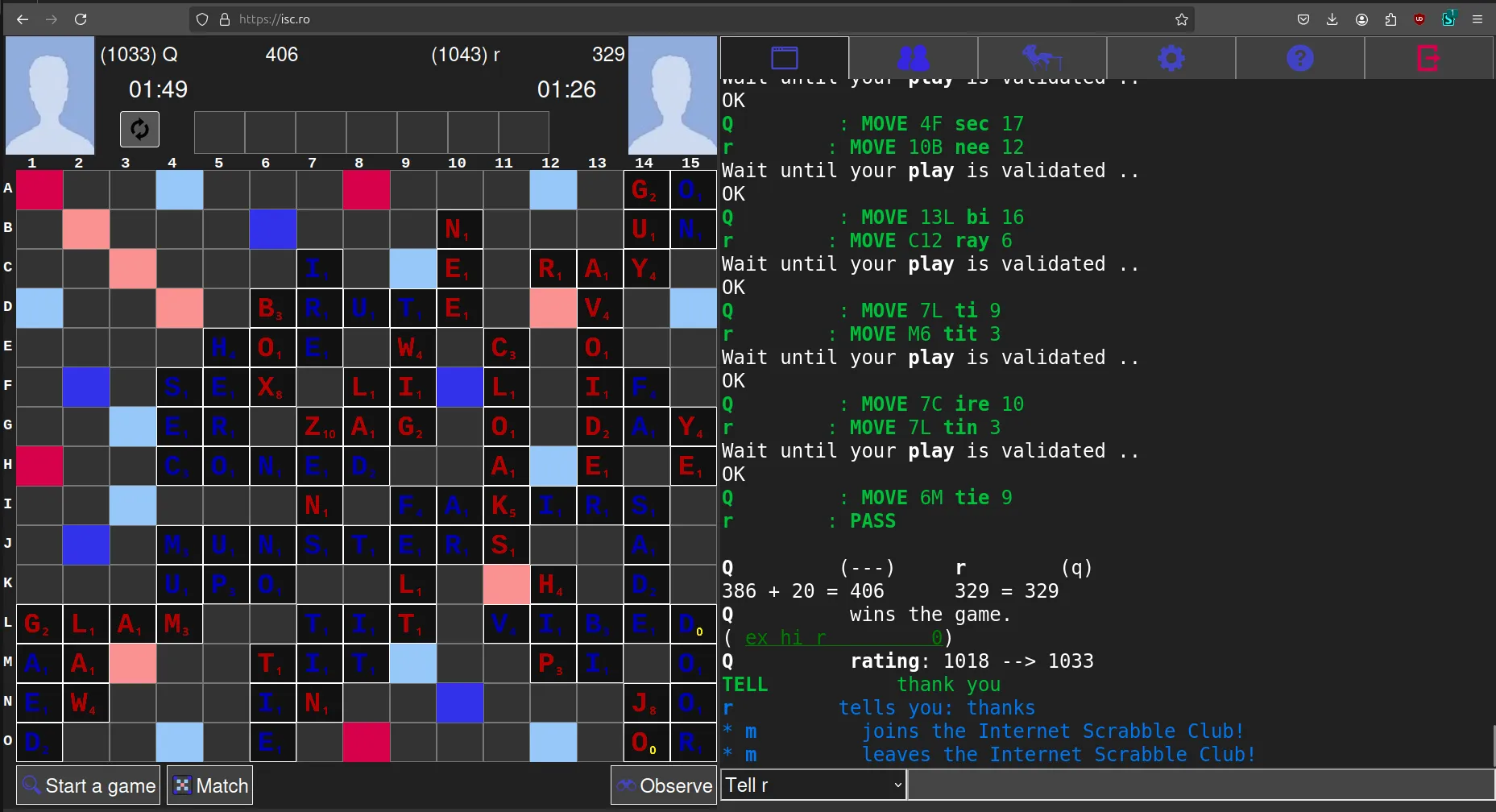Click the teal browser extension icon

pos(1448,19)
